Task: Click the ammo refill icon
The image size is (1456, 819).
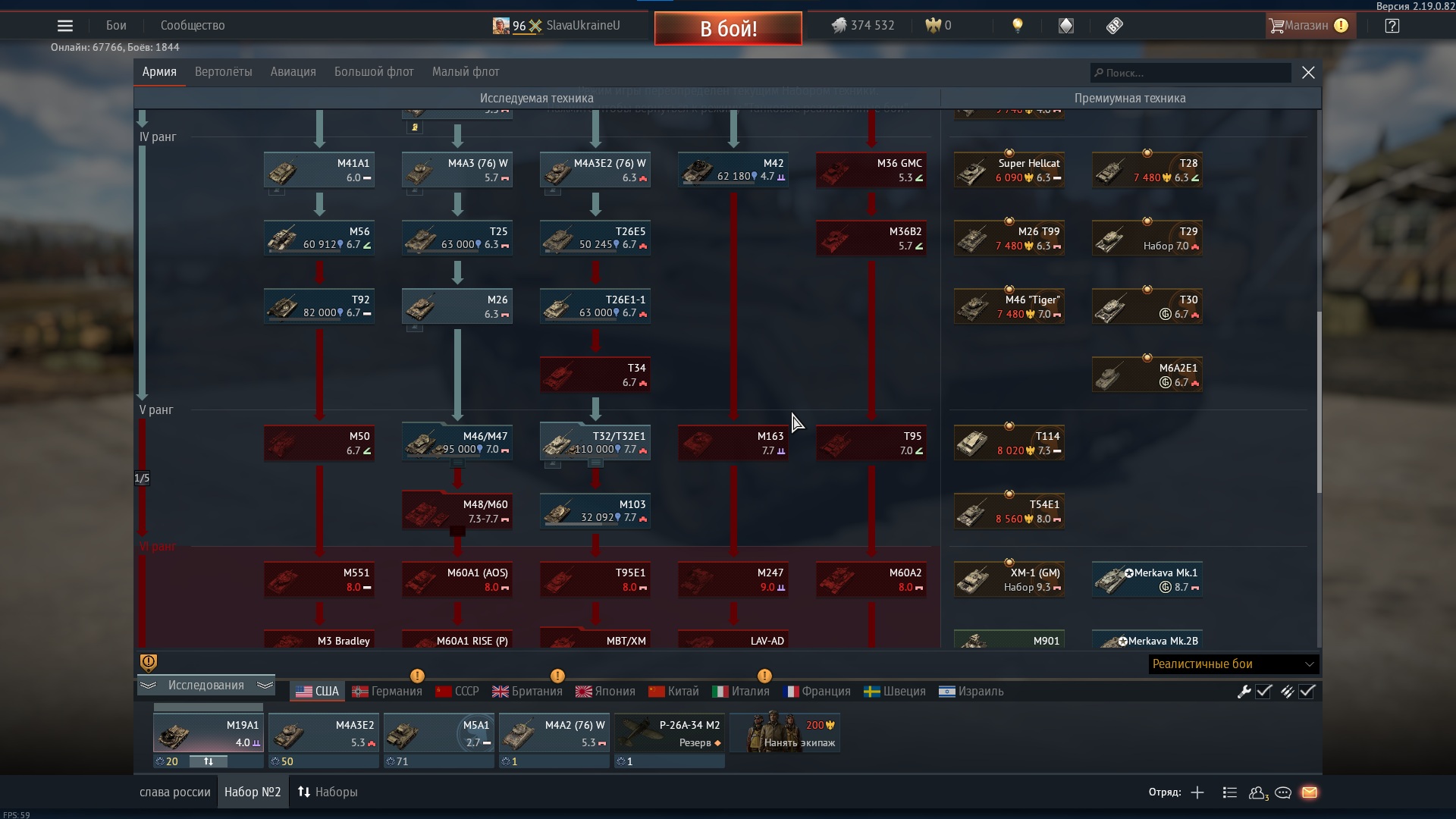Action: [1287, 692]
